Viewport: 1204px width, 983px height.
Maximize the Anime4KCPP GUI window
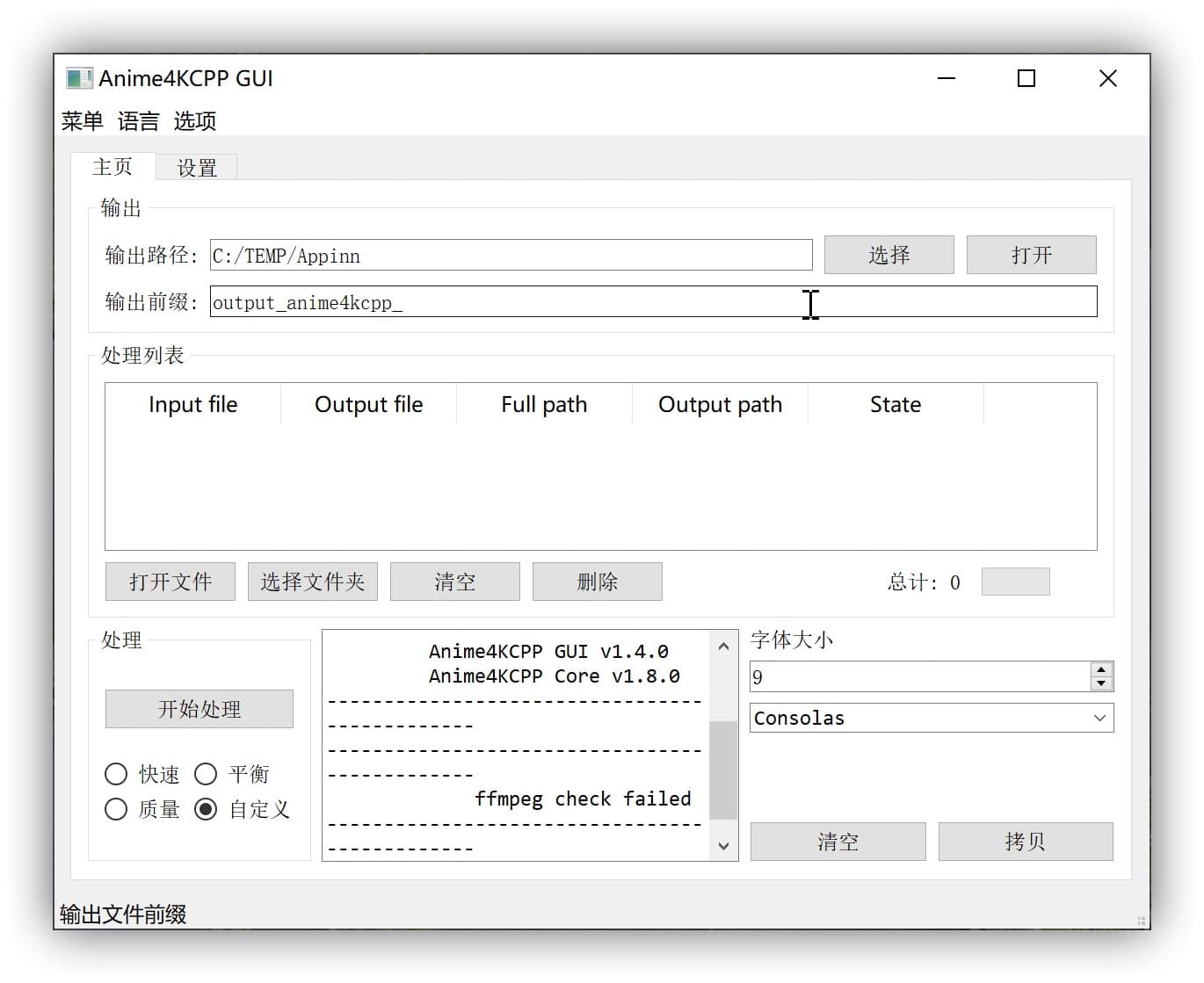tap(1026, 78)
